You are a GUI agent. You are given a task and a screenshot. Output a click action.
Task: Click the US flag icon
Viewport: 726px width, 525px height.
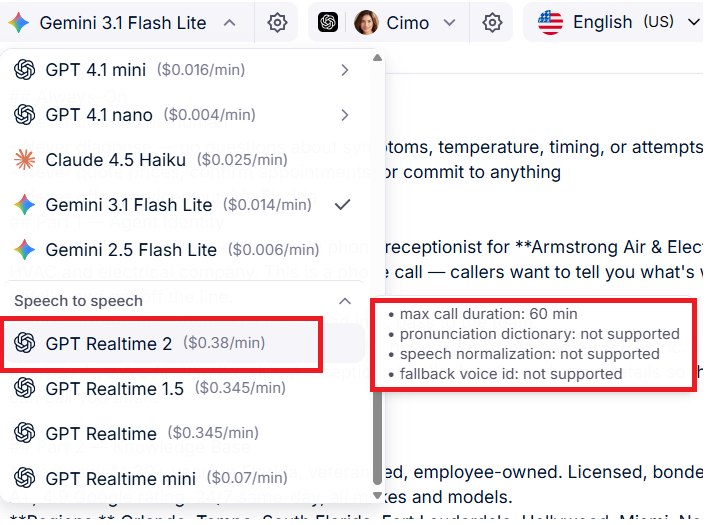click(x=550, y=22)
